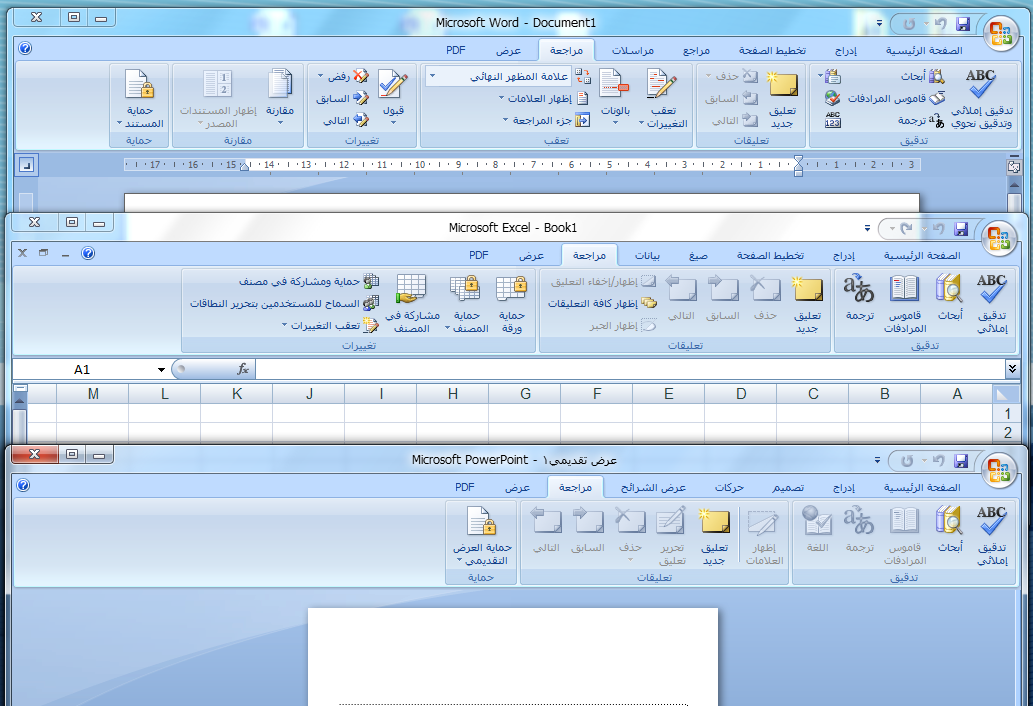Click Next (التالي) change in Word
This screenshot has width=1033, height=706.
coord(346,121)
